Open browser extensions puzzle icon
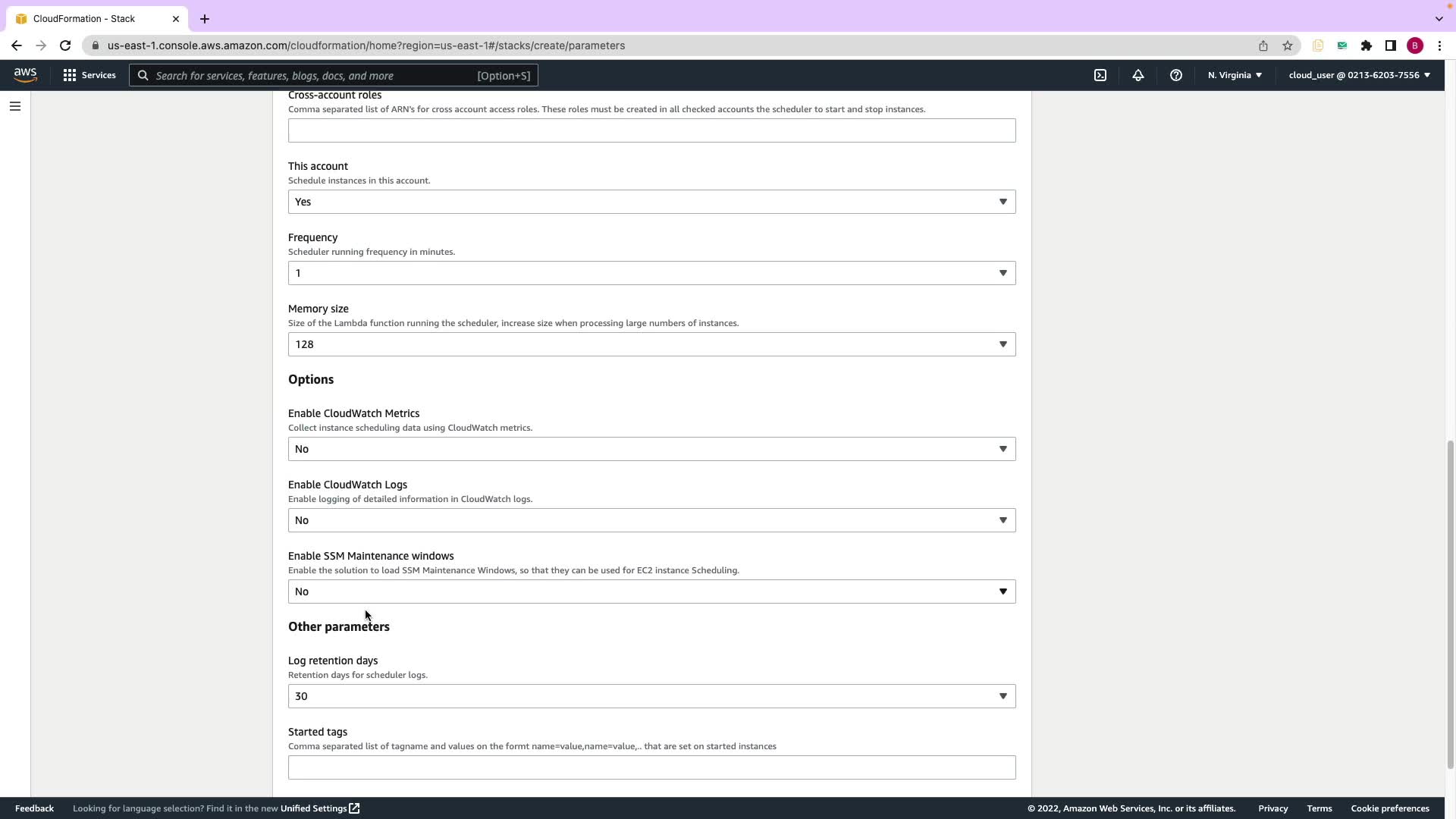This screenshot has width=1456, height=819. (1367, 45)
